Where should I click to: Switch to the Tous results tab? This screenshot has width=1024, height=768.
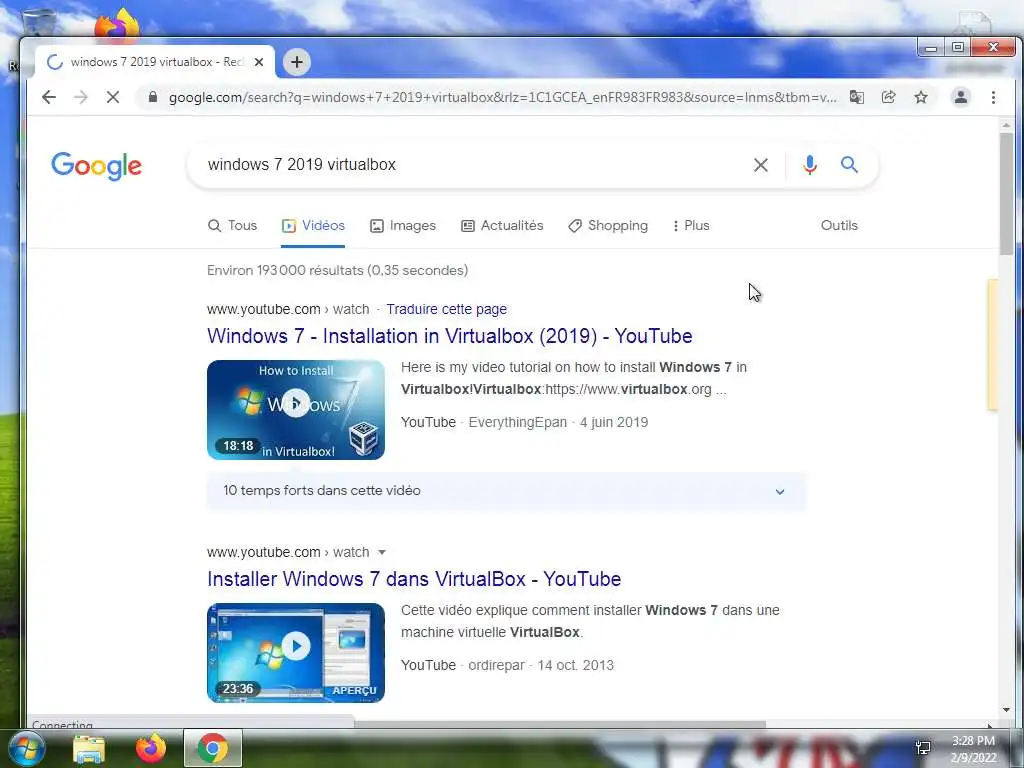click(232, 226)
